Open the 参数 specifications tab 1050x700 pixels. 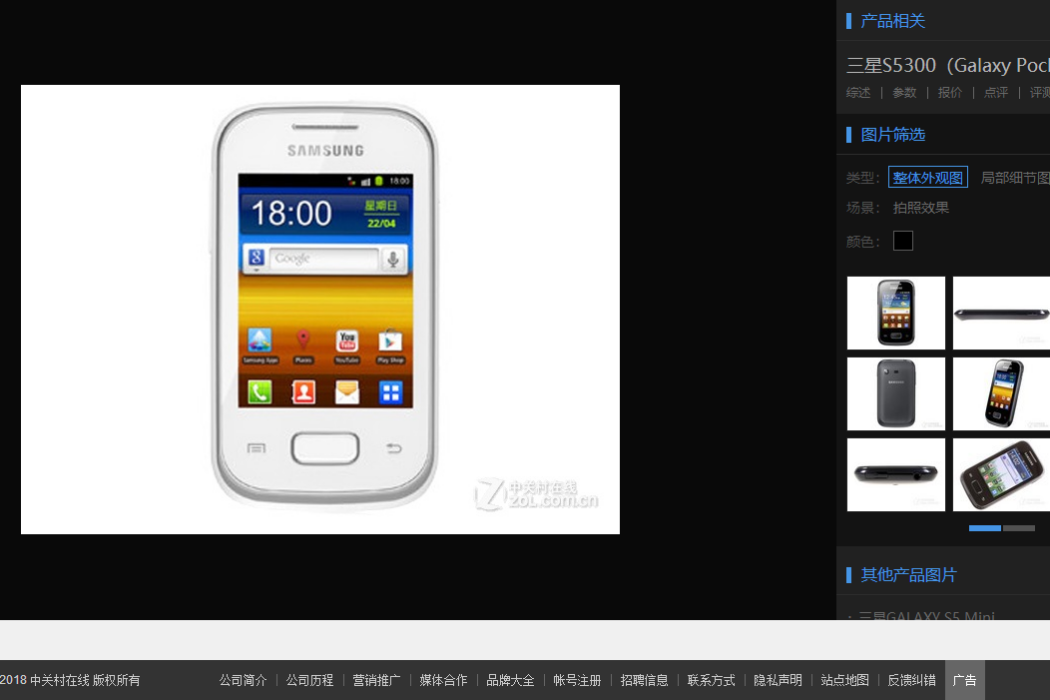(x=904, y=92)
